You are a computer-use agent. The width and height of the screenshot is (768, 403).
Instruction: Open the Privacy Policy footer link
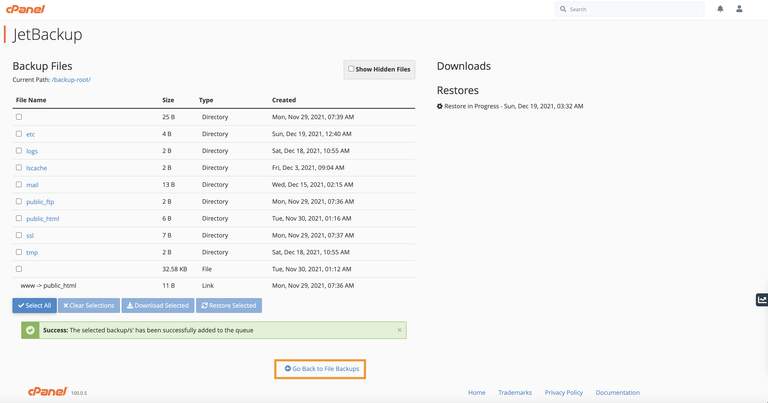pyautogui.click(x=564, y=392)
